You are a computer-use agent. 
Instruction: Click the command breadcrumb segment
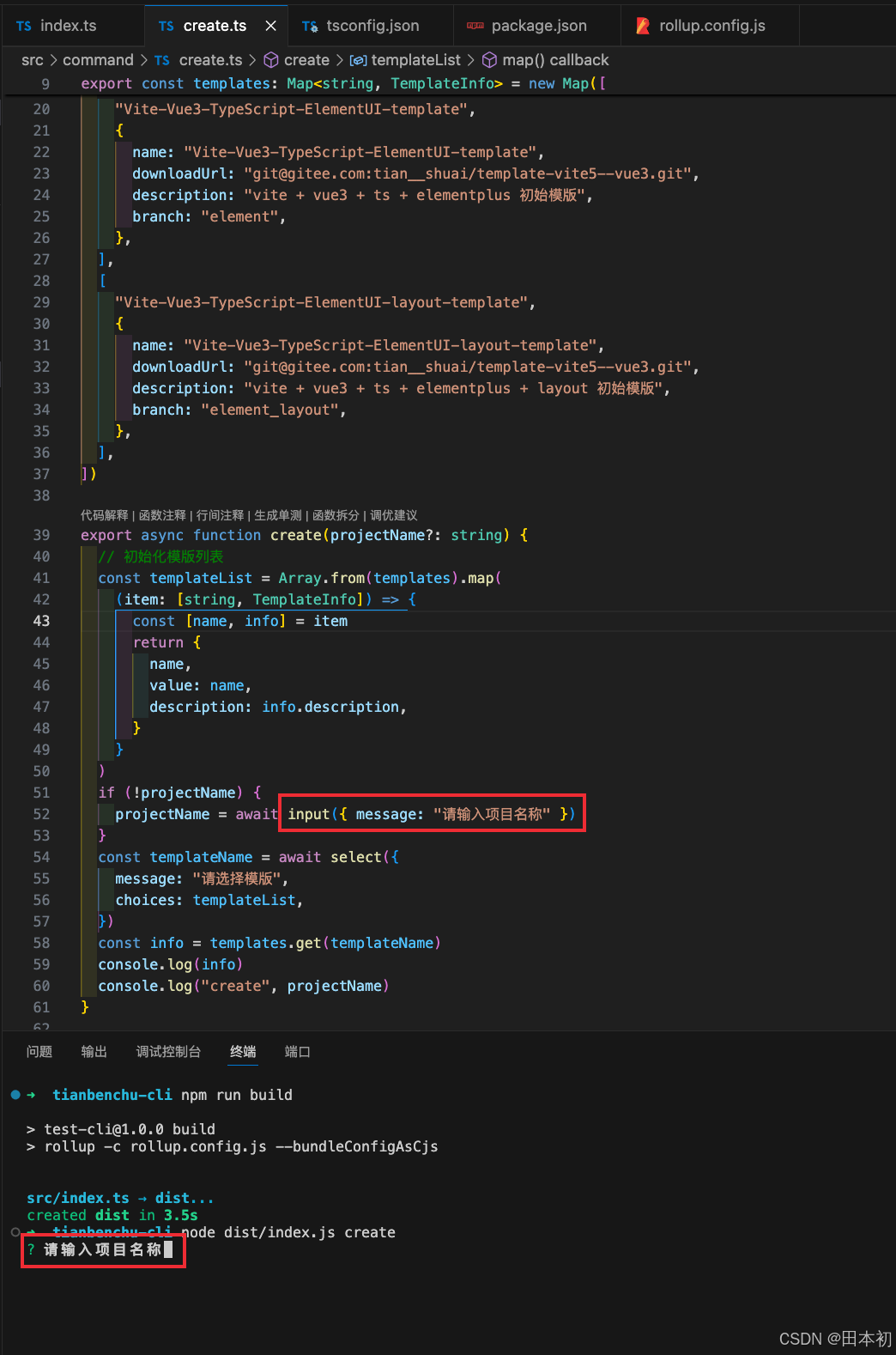pos(98,60)
